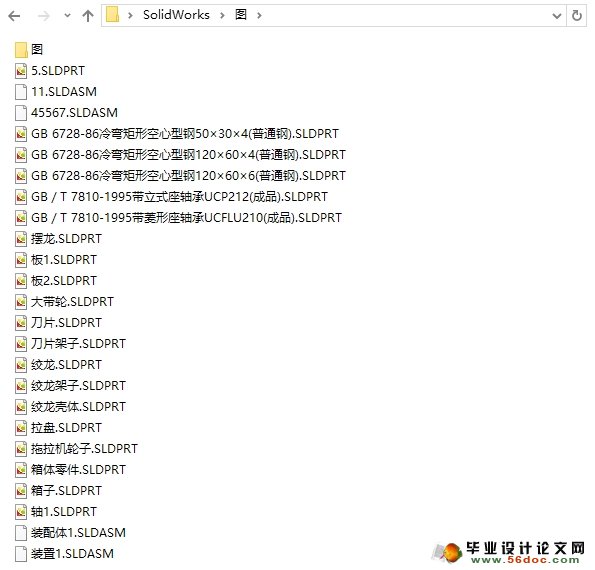Image resolution: width=595 pixels, height=570 pixels.
Task: Select file name 5.SLDPRT
Action: coord(58,71)
